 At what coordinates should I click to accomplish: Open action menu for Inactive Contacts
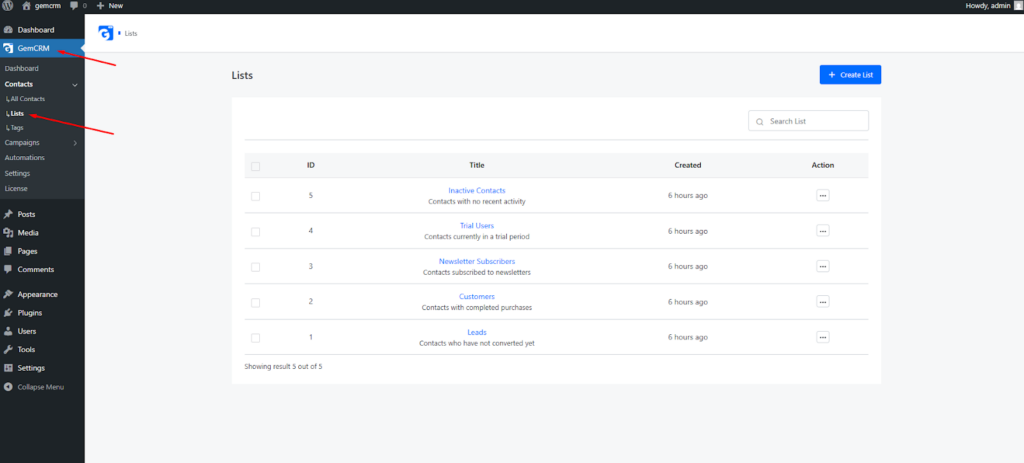(x=823, y=195)
